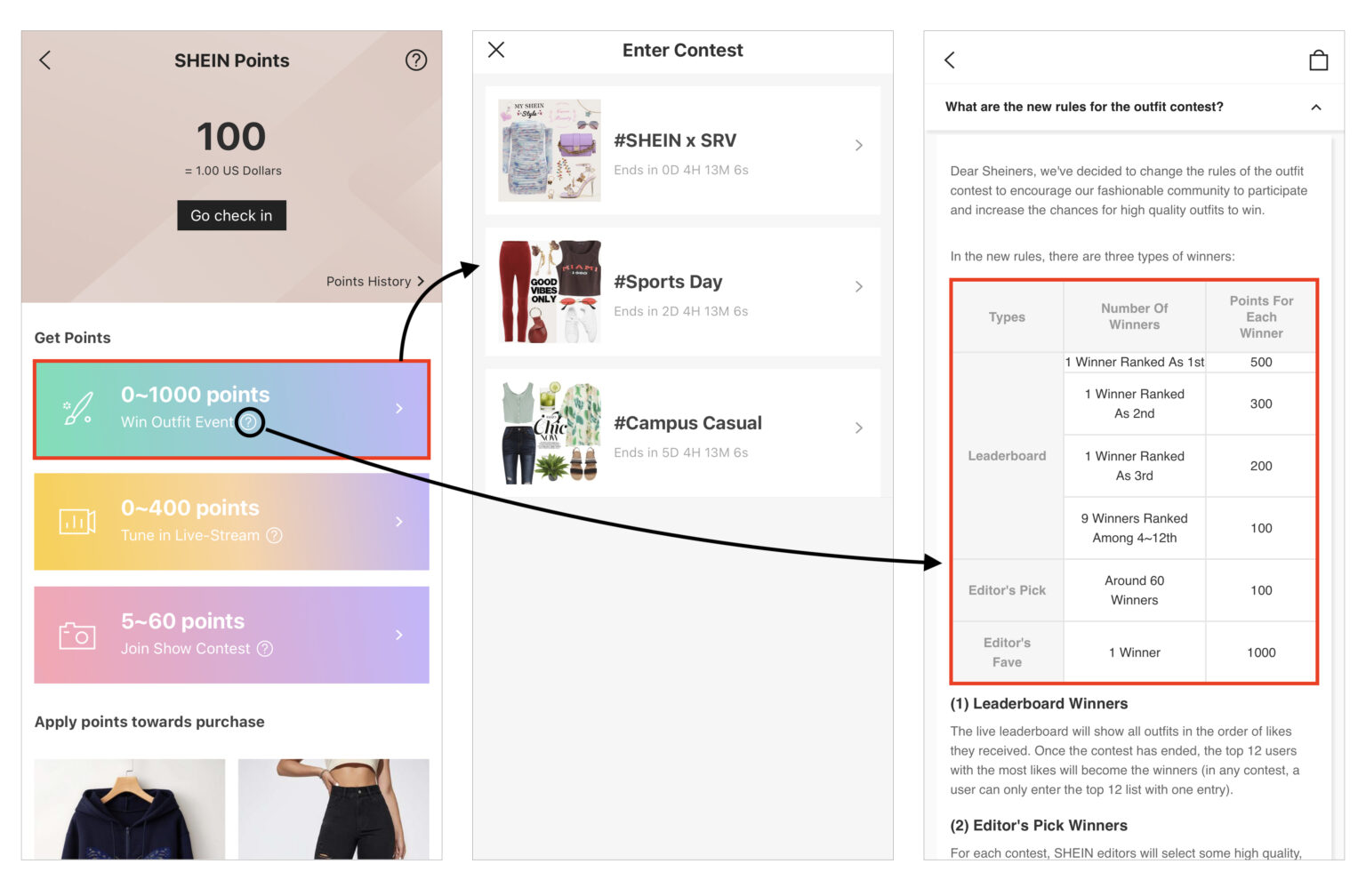The height and width of the screenshot is (896, 1366).
Task: Open Join Show Contest help icon
Action: click(265, 649)
